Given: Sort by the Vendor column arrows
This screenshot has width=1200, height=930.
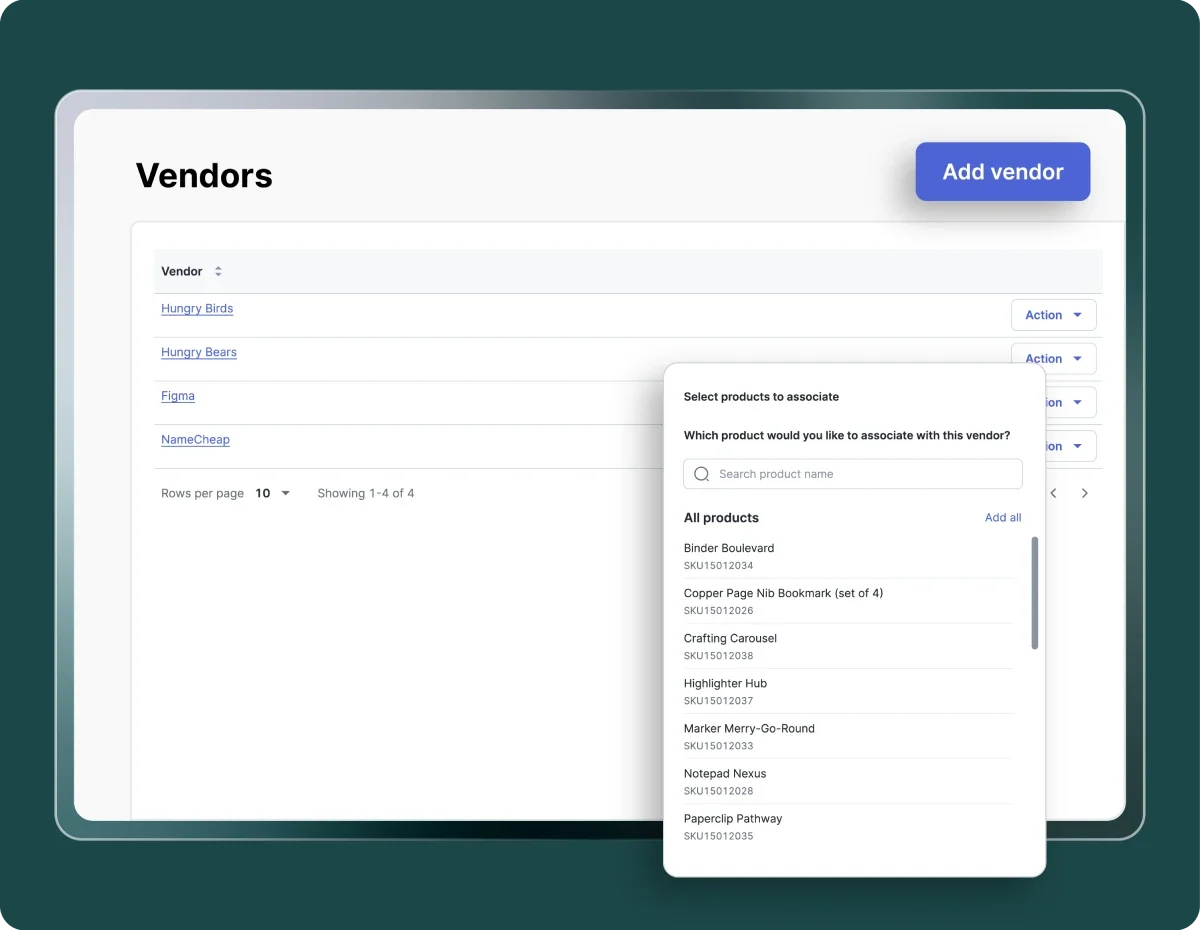Looking at the screenshot, I should pos(218,271).
